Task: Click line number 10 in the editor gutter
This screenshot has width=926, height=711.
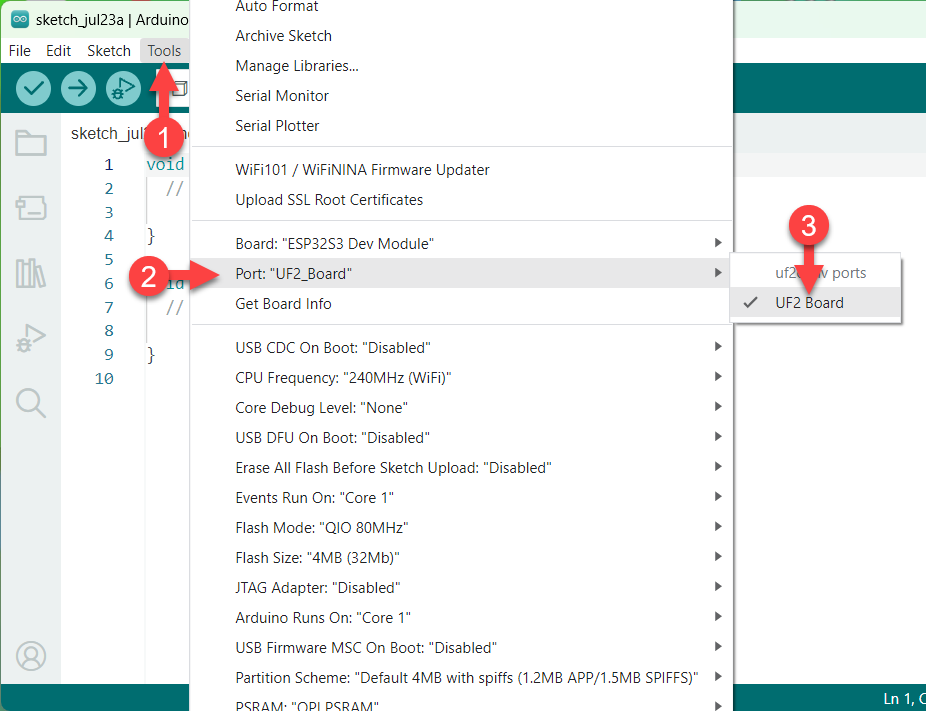Action: (104, 379)
